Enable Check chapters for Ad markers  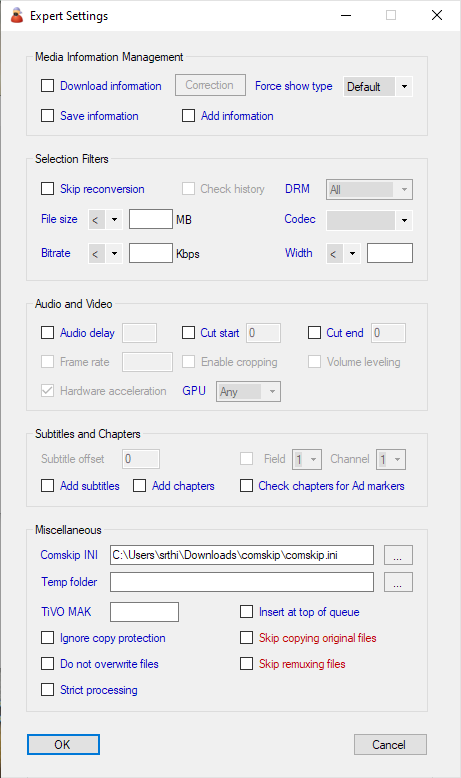(x=247, y=486)
